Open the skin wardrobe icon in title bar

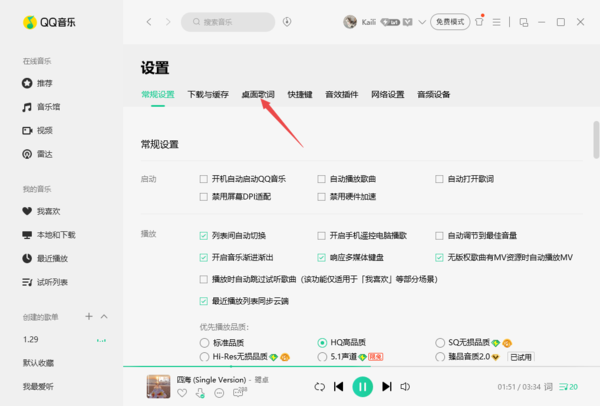[478, 21]
